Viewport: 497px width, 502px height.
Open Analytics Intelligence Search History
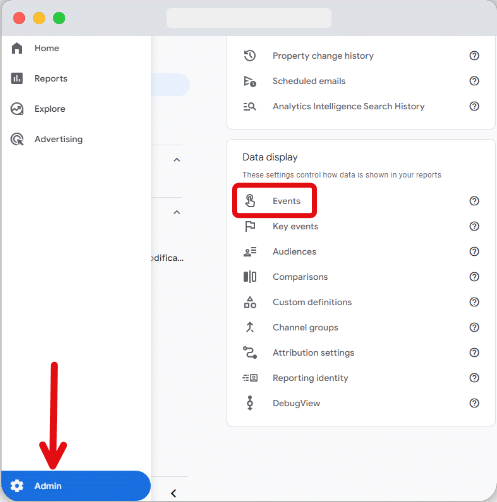point(349,106)
